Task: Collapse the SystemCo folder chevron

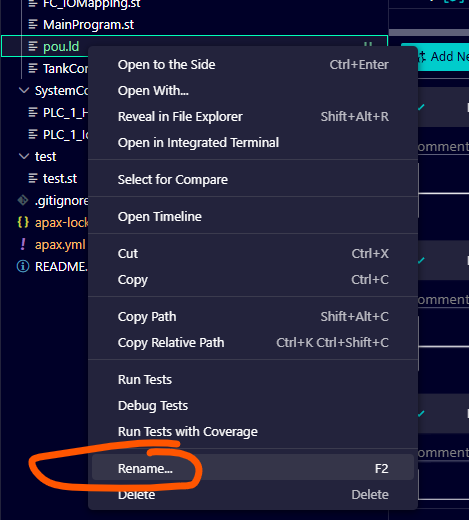Action: 24,90
